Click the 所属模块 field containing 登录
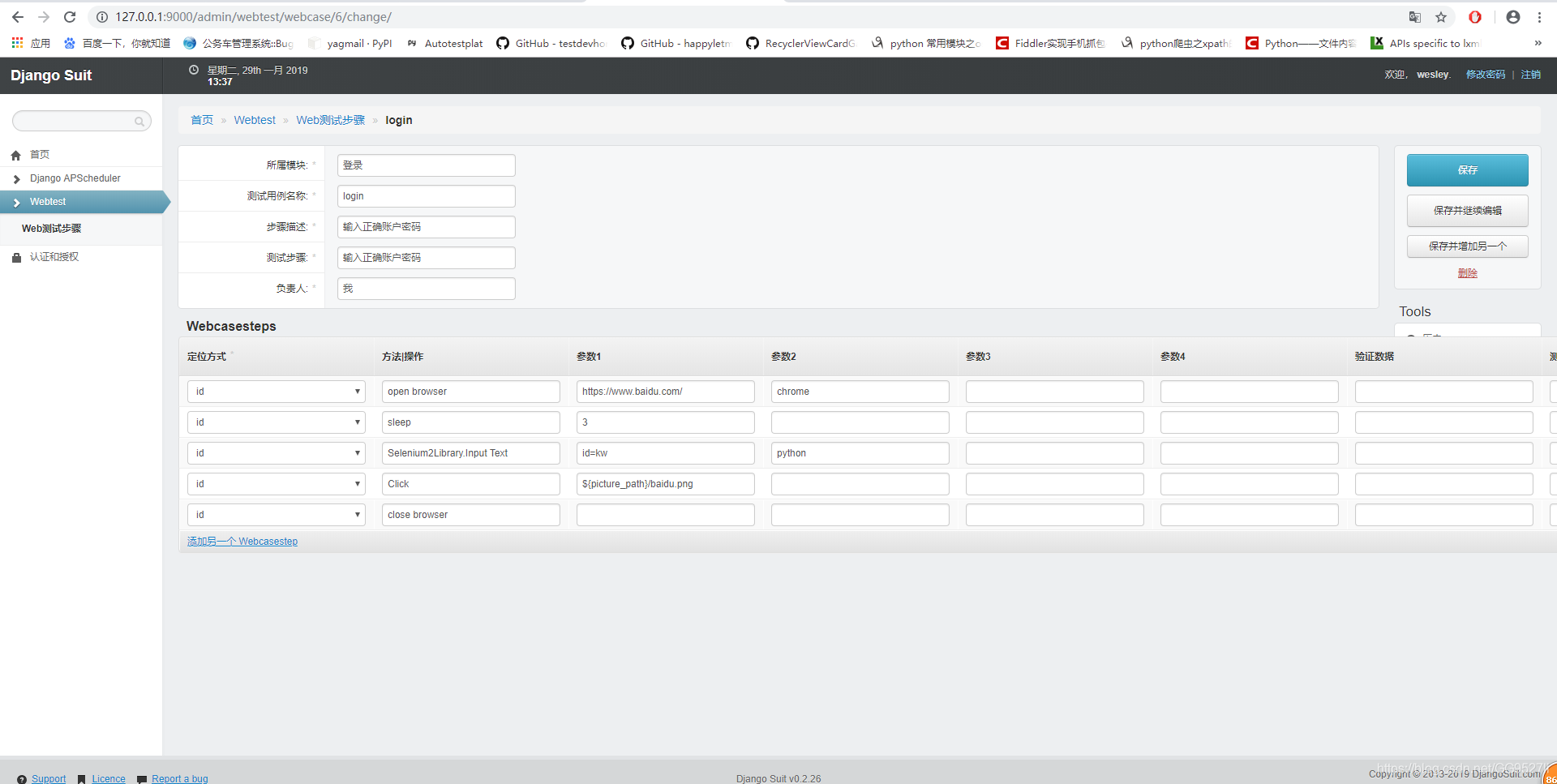Image resolution: width=1557 pixels, height=784 pixels. pos(427,165)
